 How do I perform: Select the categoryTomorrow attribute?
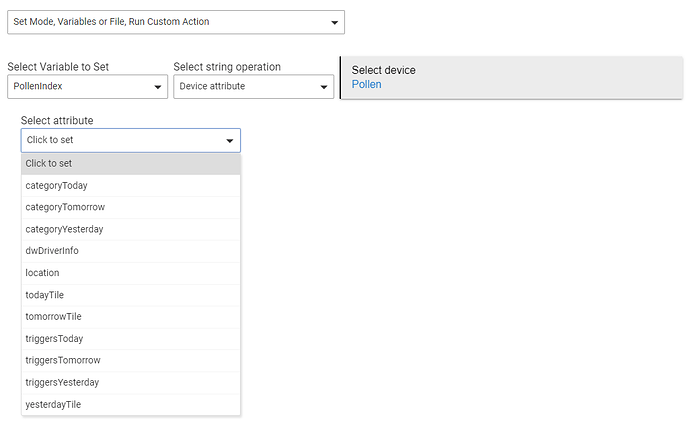point(131,207)
